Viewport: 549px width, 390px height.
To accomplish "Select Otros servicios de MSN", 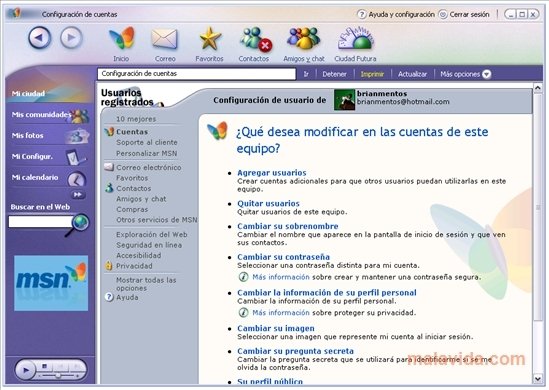I will (157, 220).
